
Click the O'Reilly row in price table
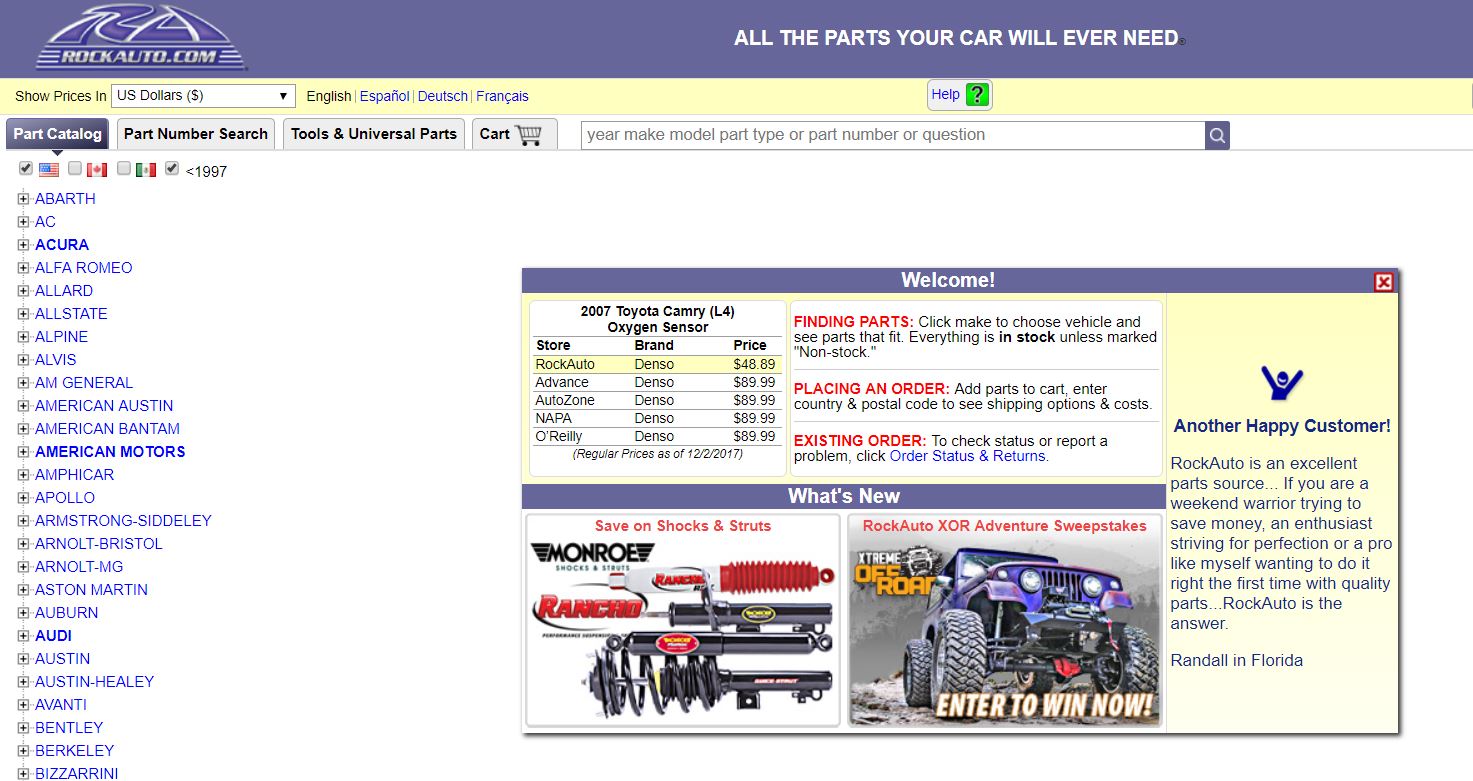[x=656, y=437]
